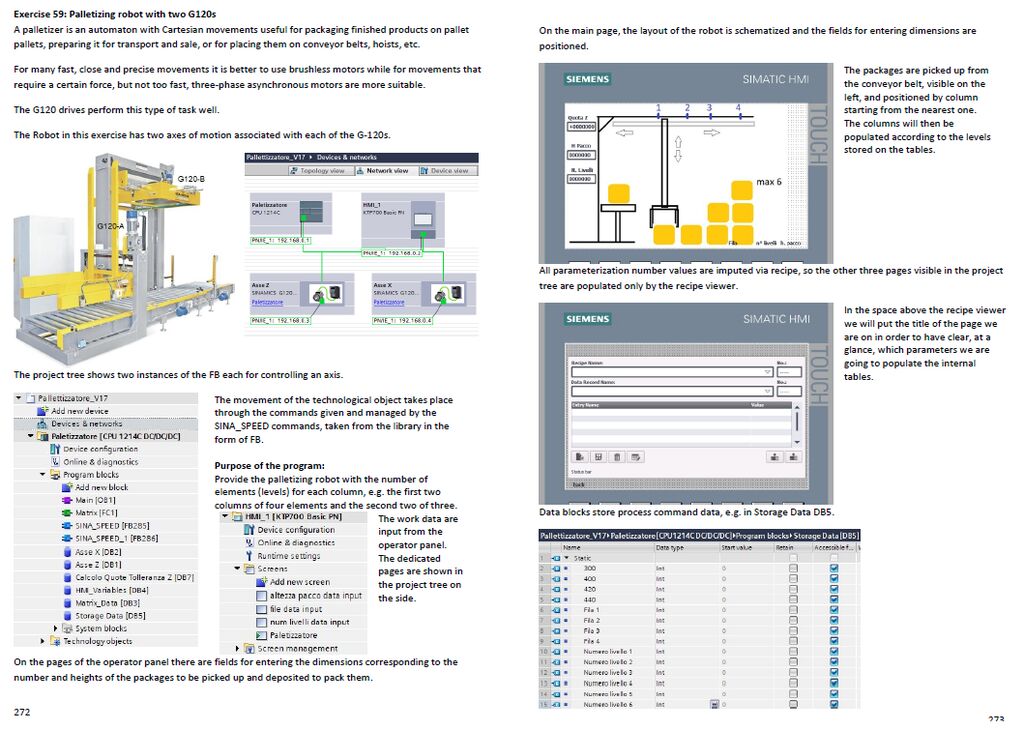This screenshot has width=1024, height=730.
Task: Switch to the Device view tab
Action: 449,171
